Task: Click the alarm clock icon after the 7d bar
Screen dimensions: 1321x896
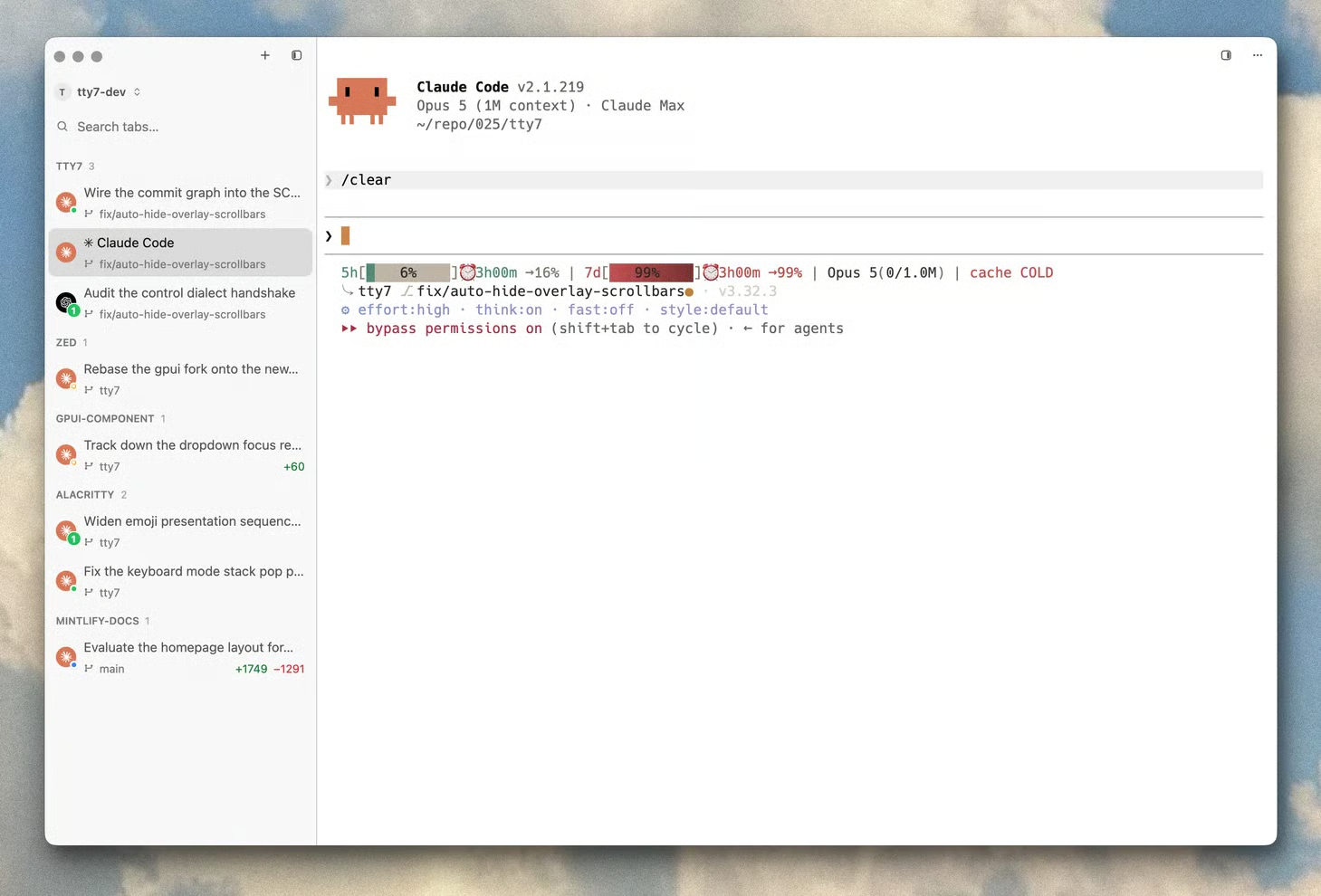Action: pos(711,272)
